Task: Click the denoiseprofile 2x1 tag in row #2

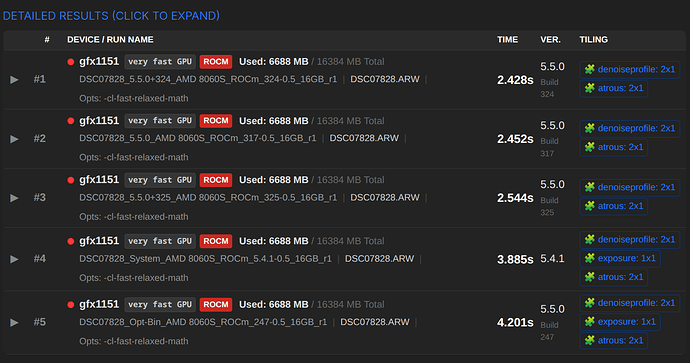Action: (630, 128)
